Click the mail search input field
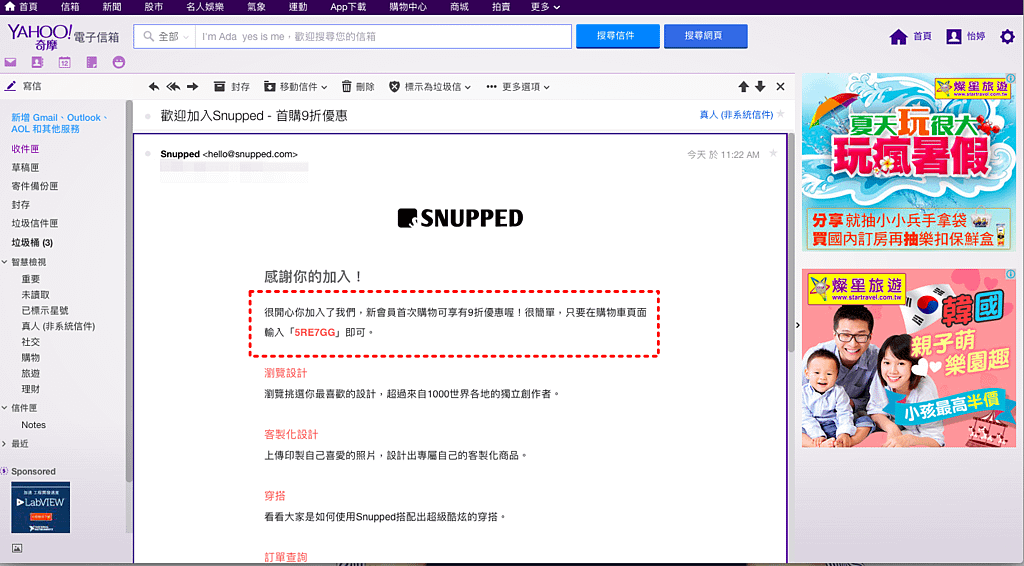Screen dimensions: 1024x566 383,37
